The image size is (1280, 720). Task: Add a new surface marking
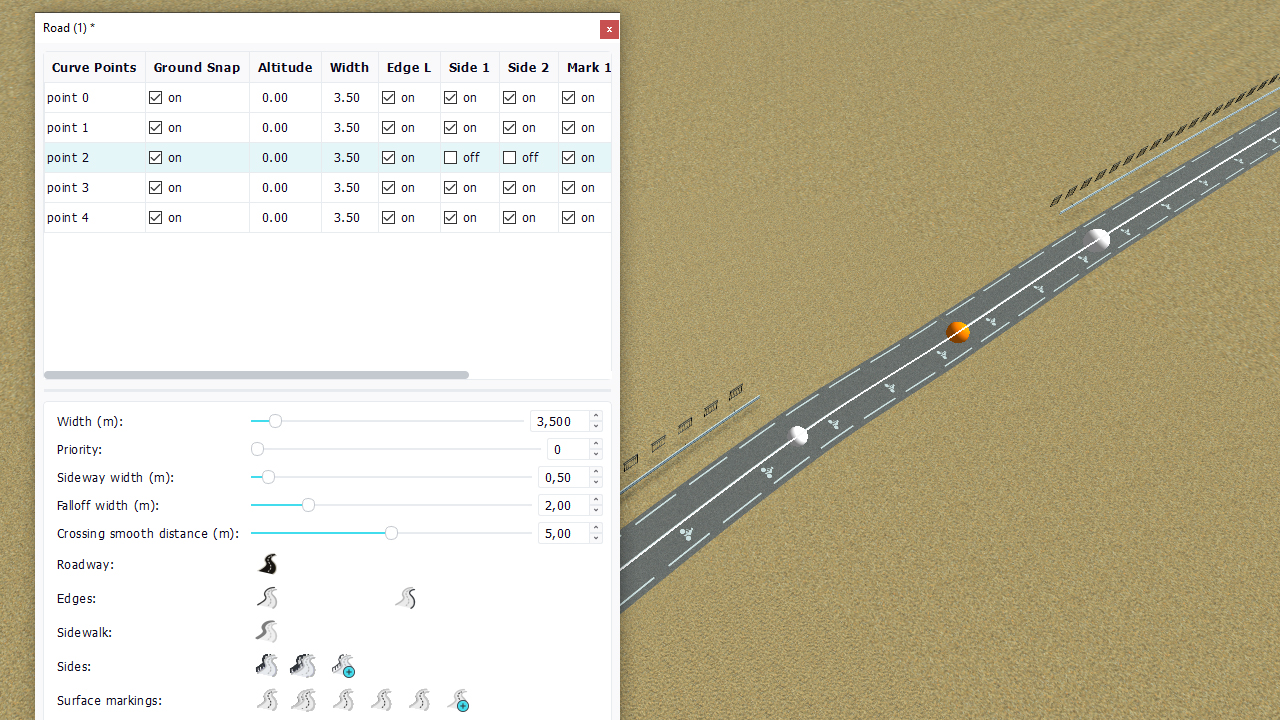(x=459, y=700)
